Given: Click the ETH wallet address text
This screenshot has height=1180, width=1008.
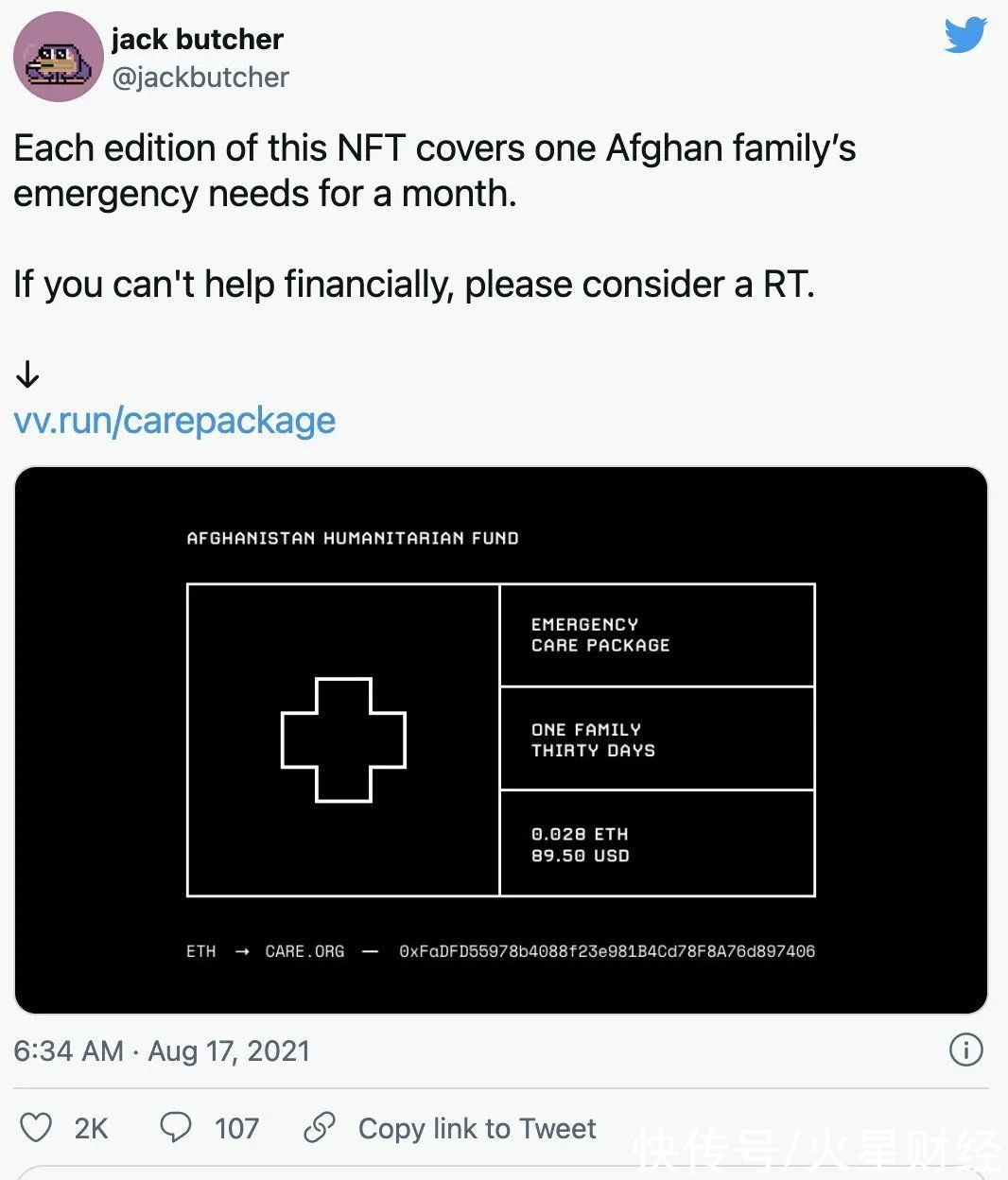Looking at the screenshot, I should pos(607,951).
